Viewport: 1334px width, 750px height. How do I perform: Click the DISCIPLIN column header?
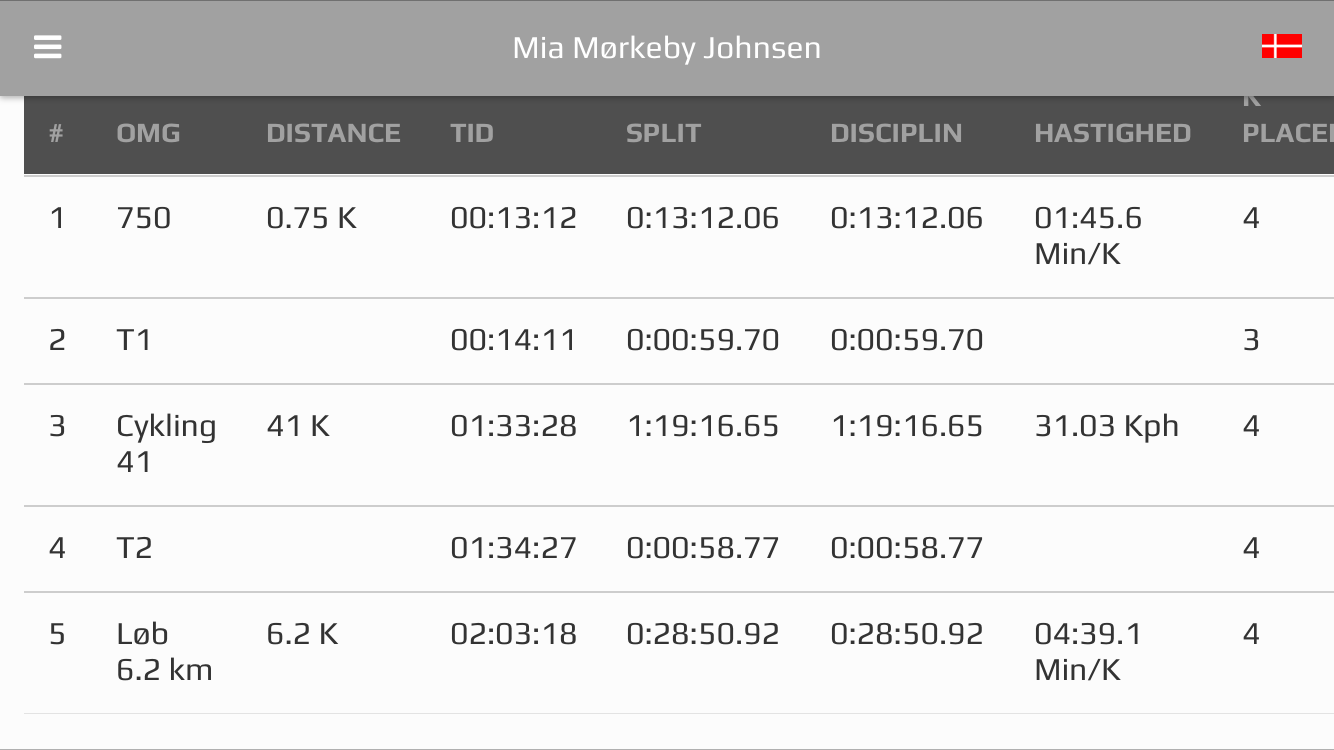[896, 133]
